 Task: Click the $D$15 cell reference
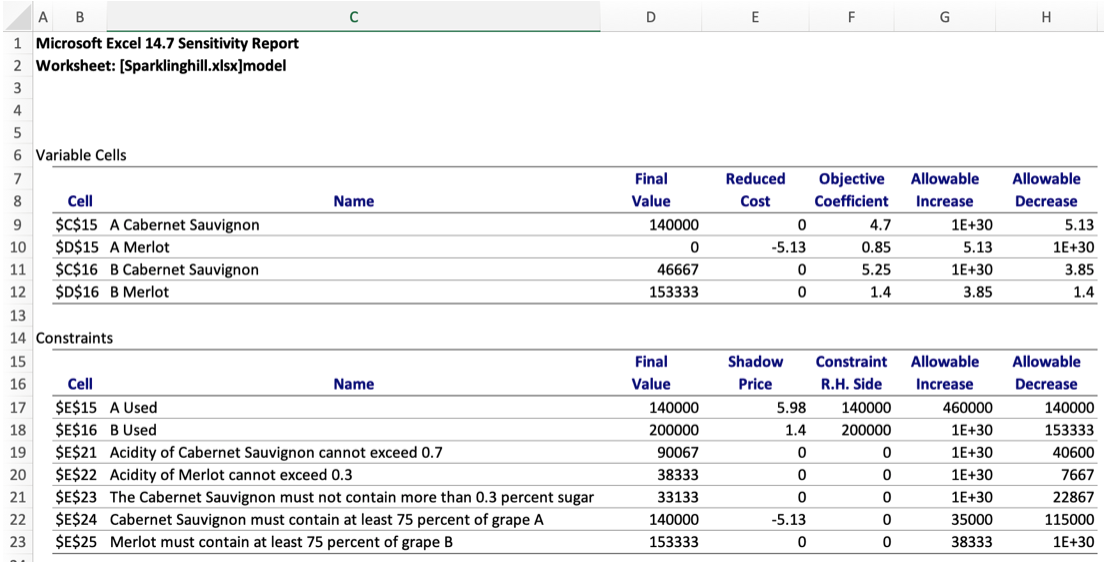click(76, 247)
